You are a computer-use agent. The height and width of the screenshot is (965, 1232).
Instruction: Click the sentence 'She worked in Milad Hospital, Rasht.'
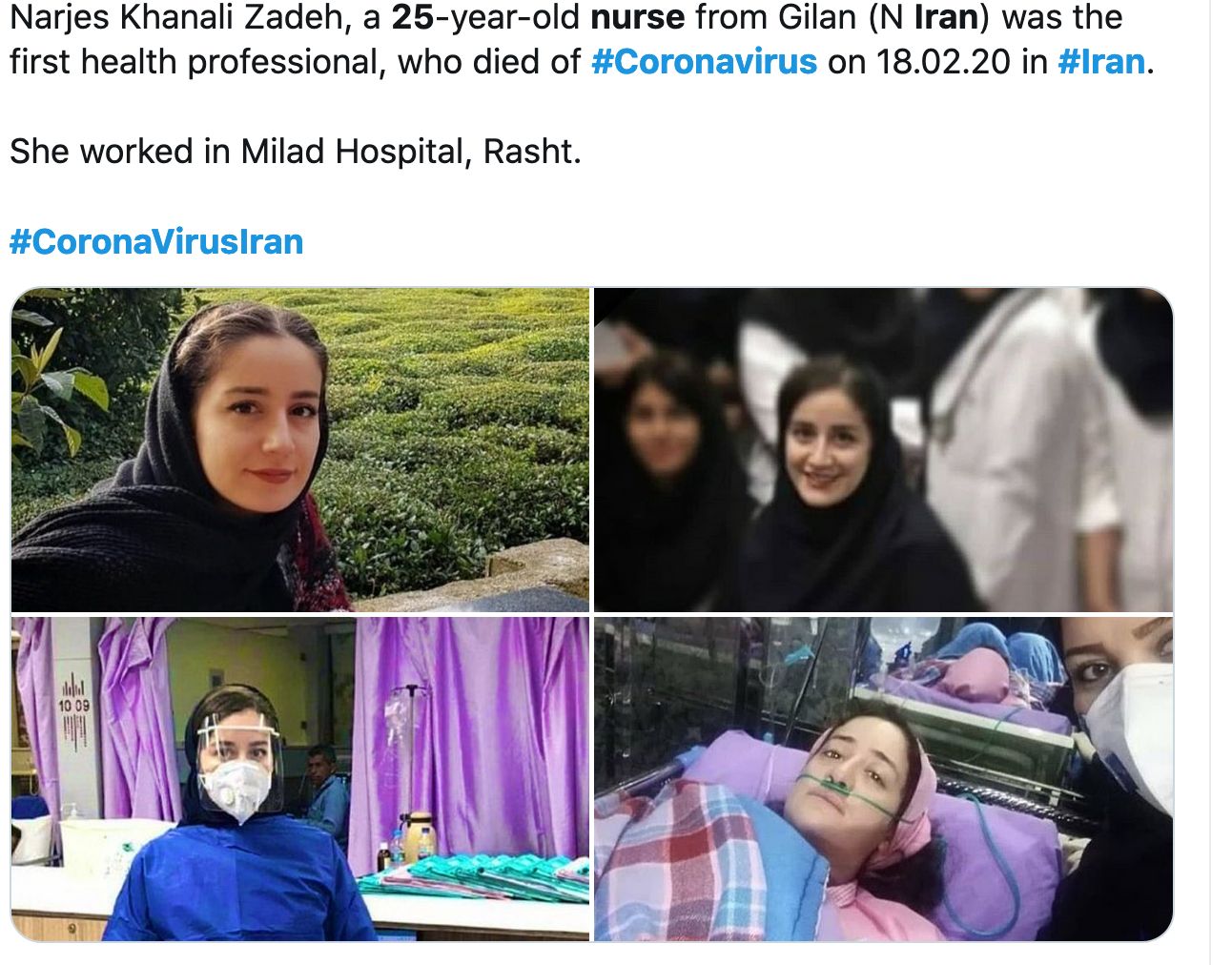click(x=296, y=152)
